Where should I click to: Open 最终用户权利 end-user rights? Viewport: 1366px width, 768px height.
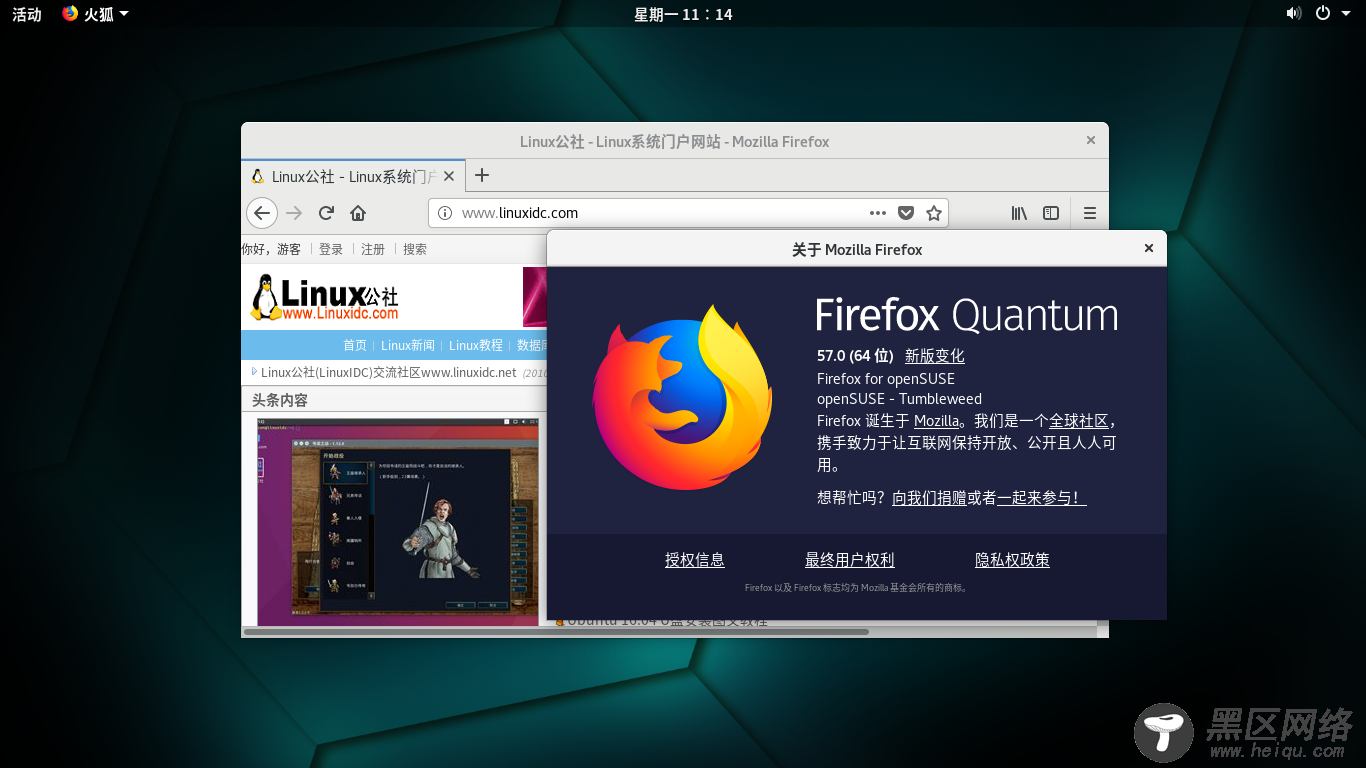[850, 560]
